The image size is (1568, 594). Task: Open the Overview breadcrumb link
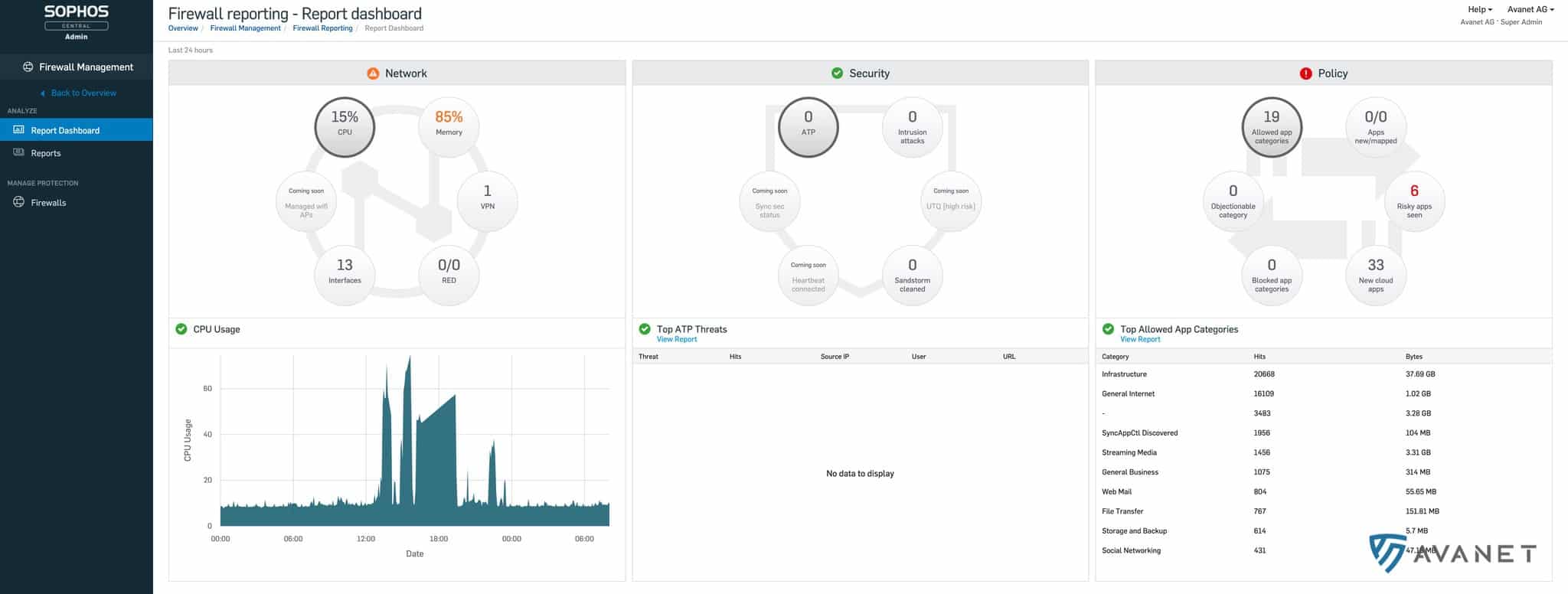click(x=183, y=28)
